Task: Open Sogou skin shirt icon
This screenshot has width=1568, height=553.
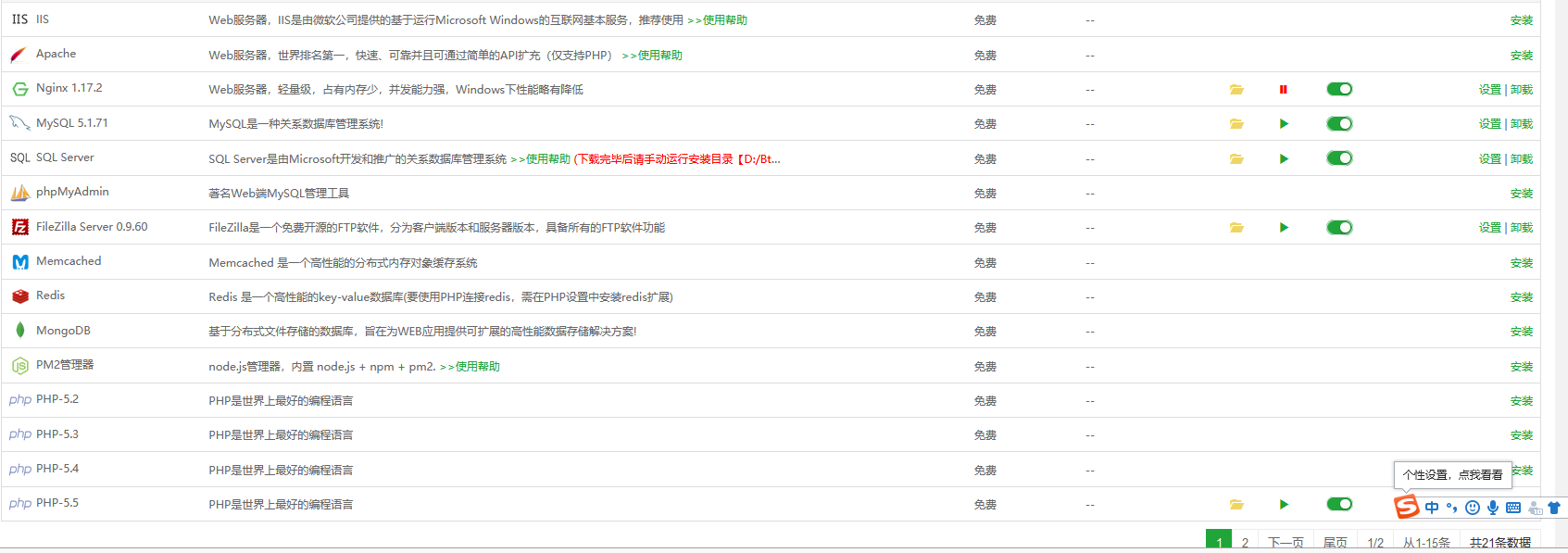Action: click(x=1554, y=508)
